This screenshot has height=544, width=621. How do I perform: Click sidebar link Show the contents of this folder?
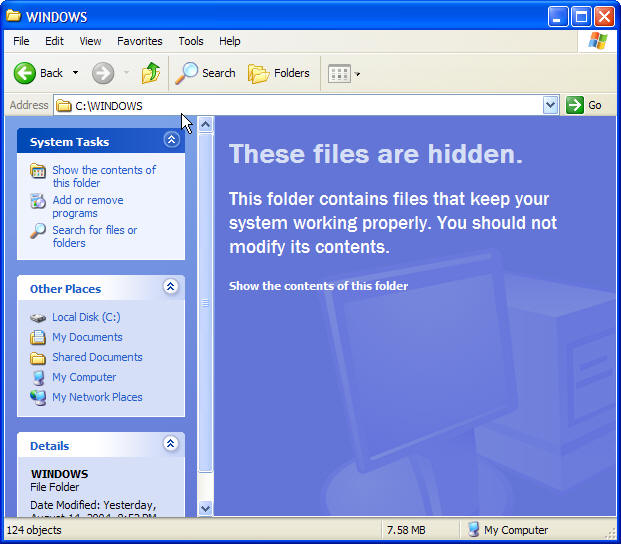(x=104, y=177)
